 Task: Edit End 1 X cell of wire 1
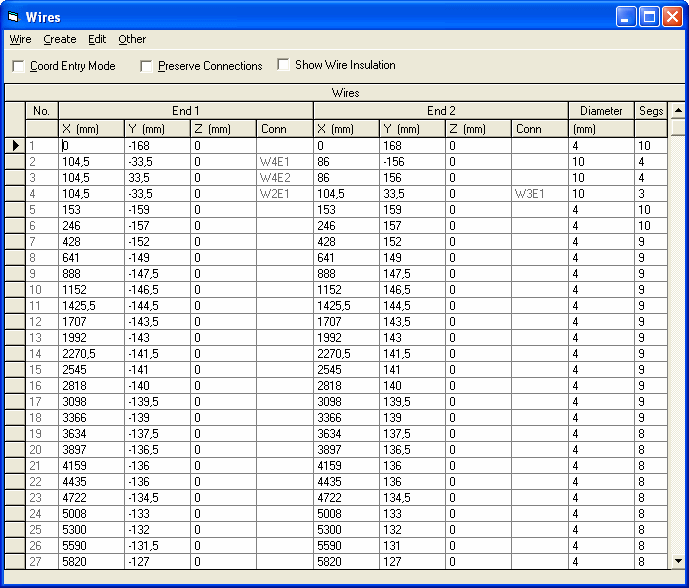pyautogui.click(x=91, y=145)
